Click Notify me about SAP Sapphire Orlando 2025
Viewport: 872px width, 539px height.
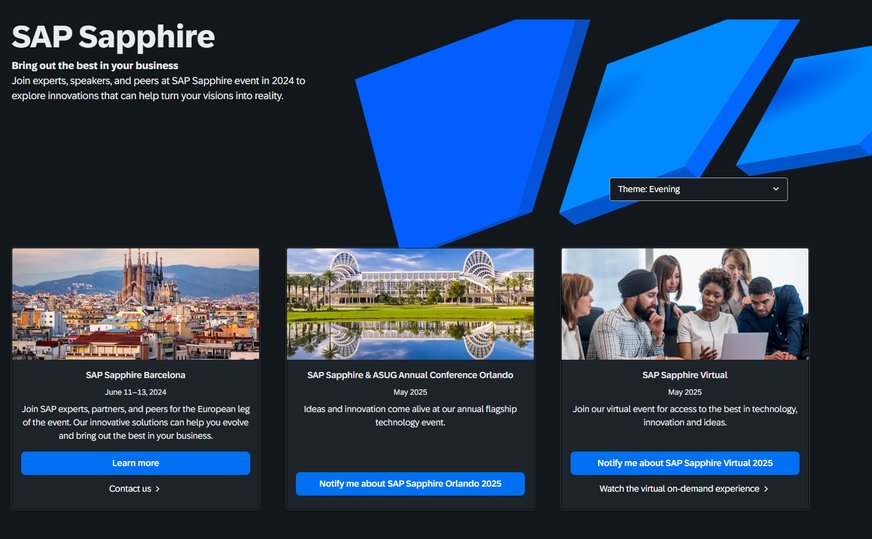[x=410, y=484]
